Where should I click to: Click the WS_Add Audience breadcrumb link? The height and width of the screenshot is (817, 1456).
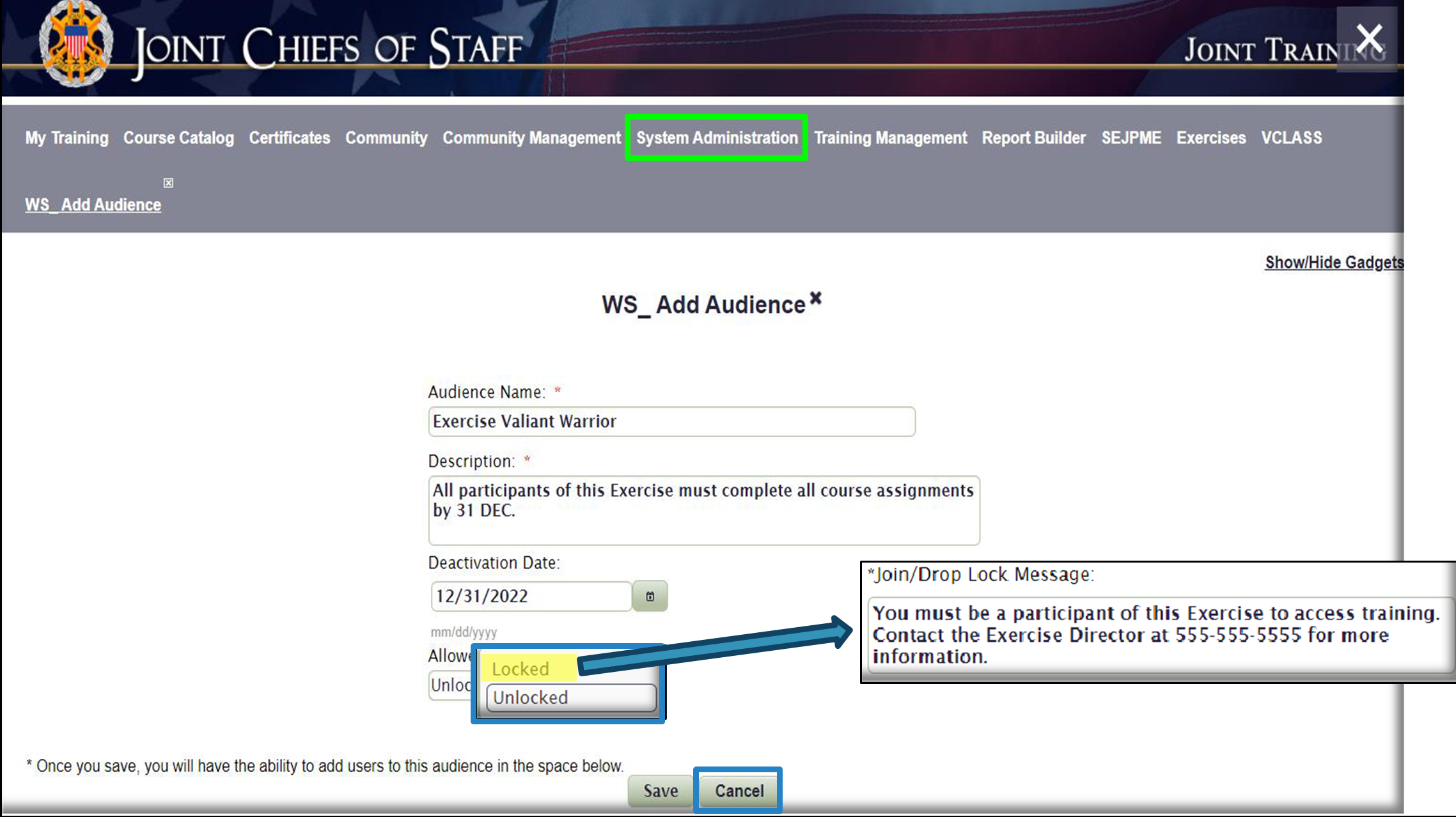coord(93,205)
